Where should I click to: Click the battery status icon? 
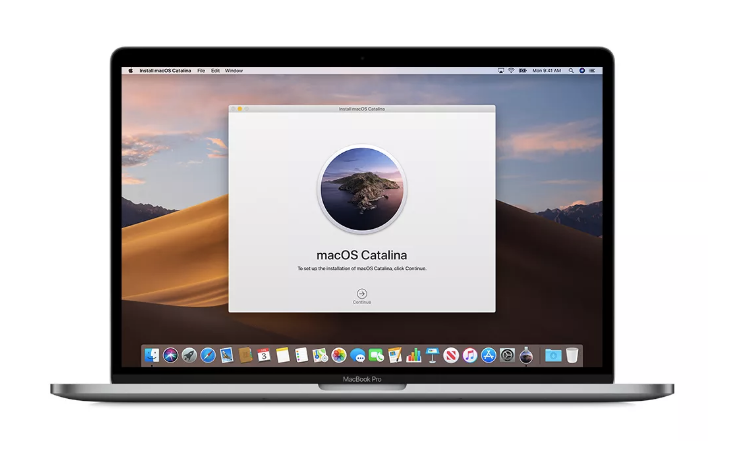[523, 70]
